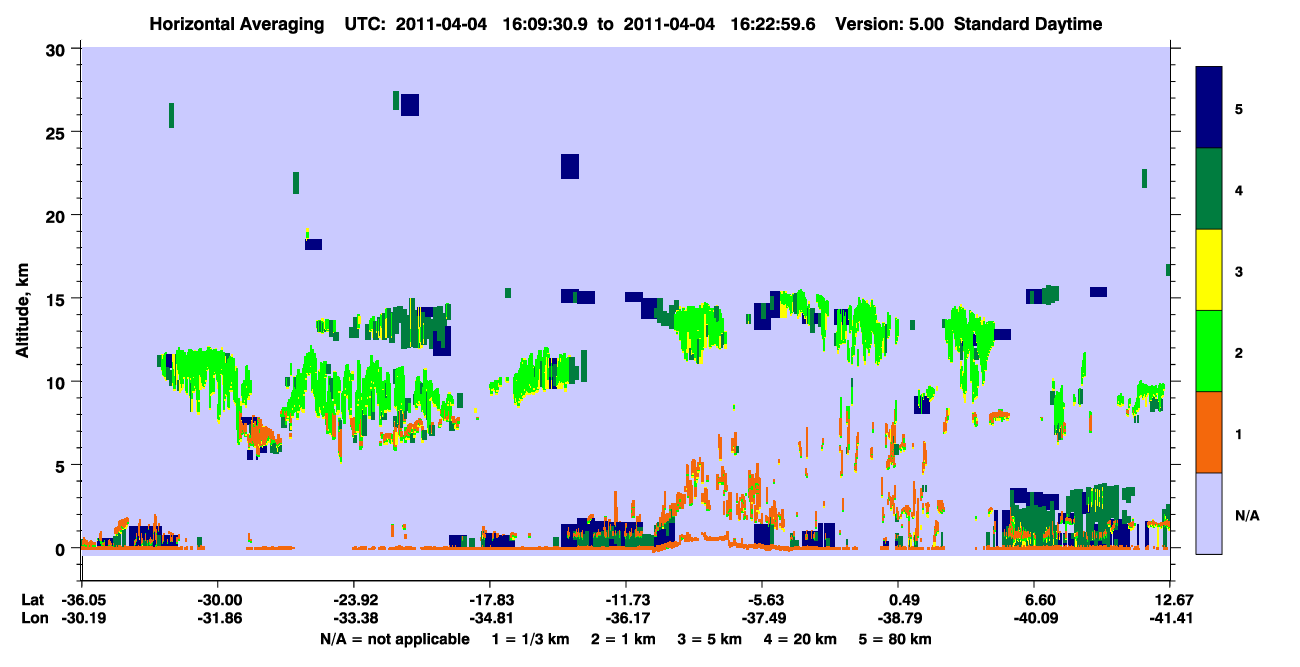Click longitude value -37.49
1300x667 pixels.
coord(762,619)
